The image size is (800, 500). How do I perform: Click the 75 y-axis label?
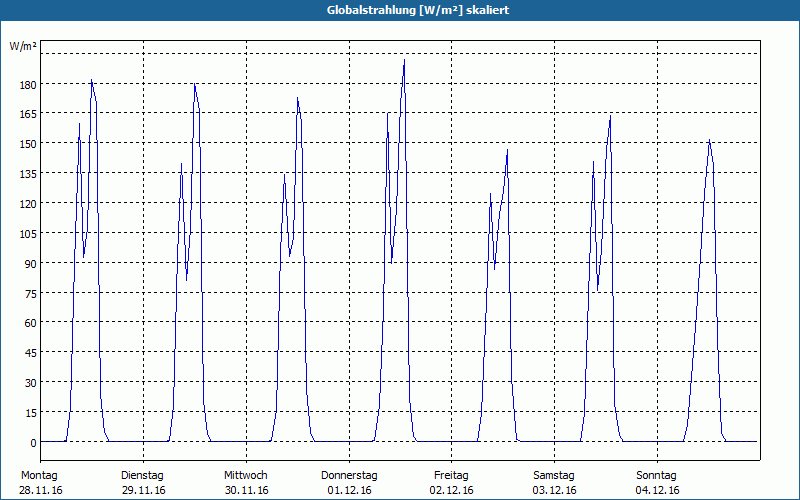click(30, 293)
